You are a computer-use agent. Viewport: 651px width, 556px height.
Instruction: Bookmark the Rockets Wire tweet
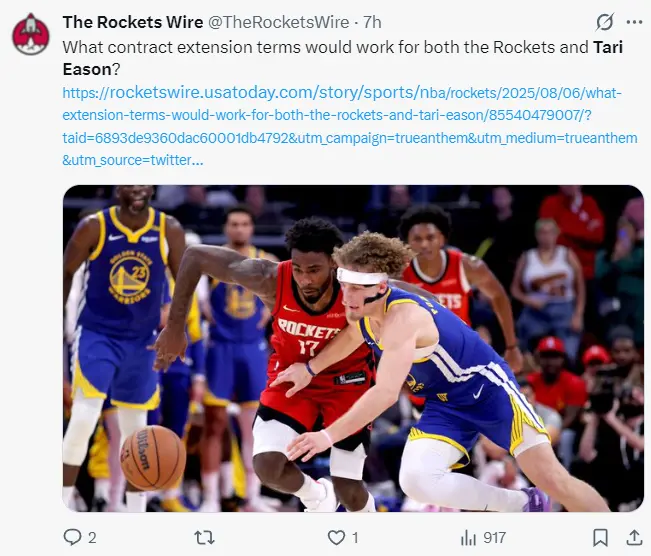pyautogui.click(x=600, y=537)
